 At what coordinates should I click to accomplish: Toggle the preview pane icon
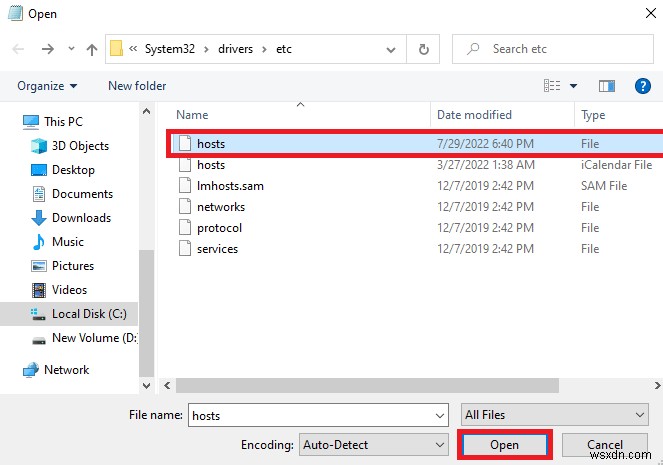point(606,86)
